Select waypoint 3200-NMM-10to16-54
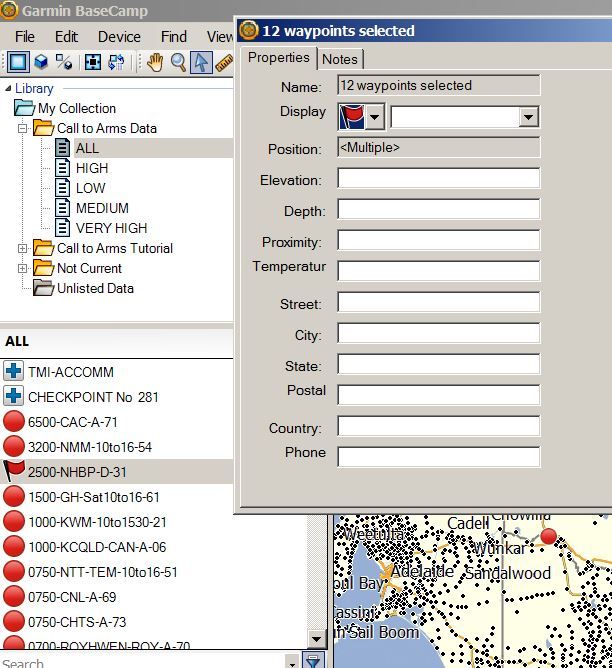This screenshot has height=668, width=612. pyautogui.click(x=90, y=447)
